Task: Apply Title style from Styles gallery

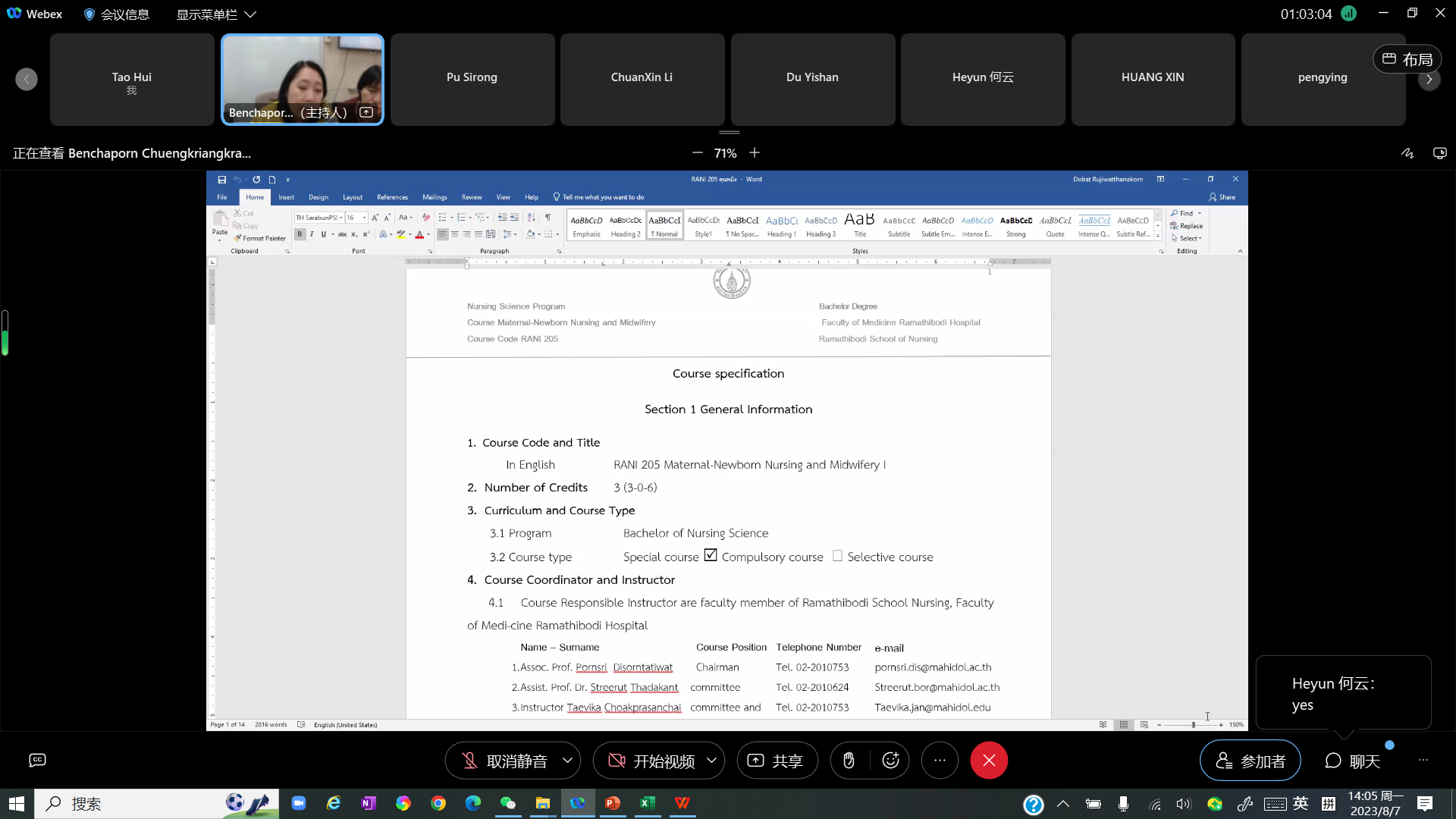Action: (860, 225)
